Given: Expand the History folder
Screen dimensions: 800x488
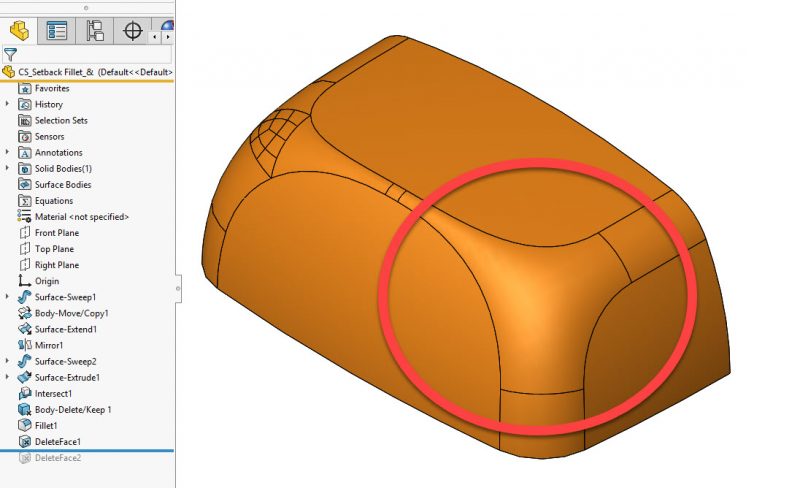Looking at the screenshot, I should 8,104.
